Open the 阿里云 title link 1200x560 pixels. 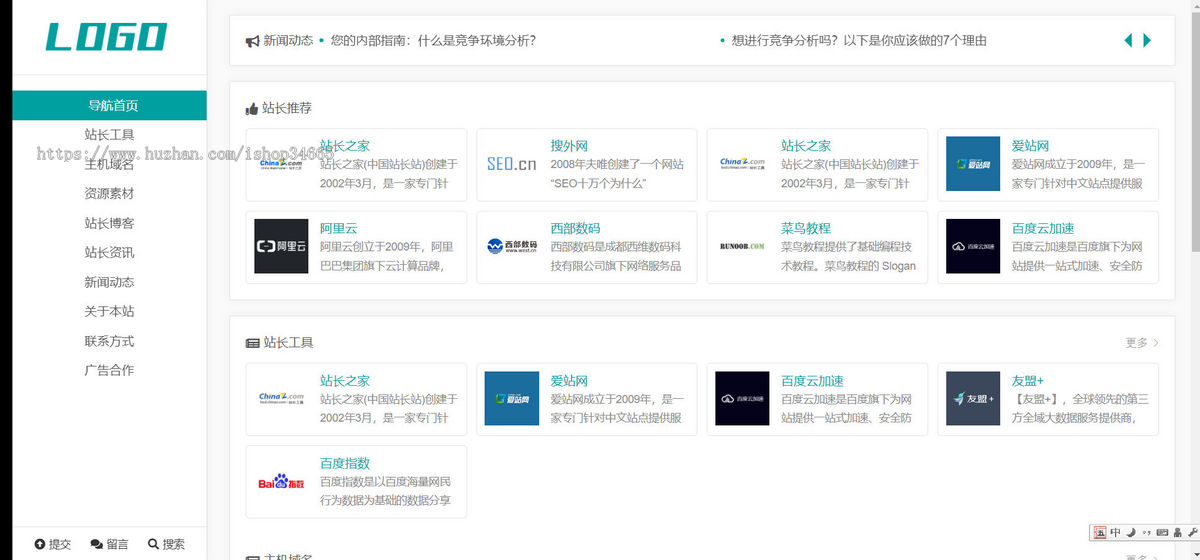coord(339,228)
